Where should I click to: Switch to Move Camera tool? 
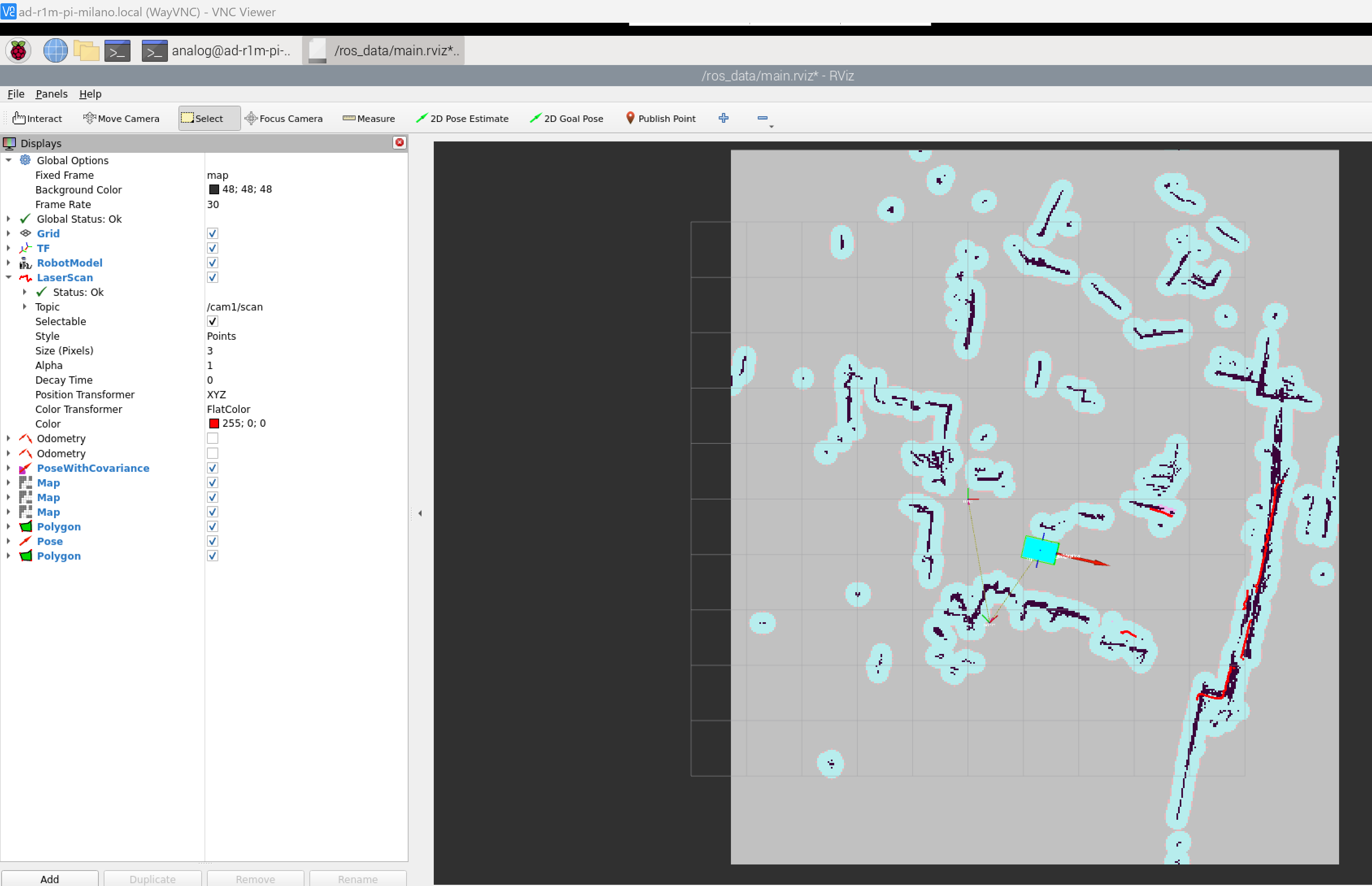pyautogui.click(x=122, y=119)
